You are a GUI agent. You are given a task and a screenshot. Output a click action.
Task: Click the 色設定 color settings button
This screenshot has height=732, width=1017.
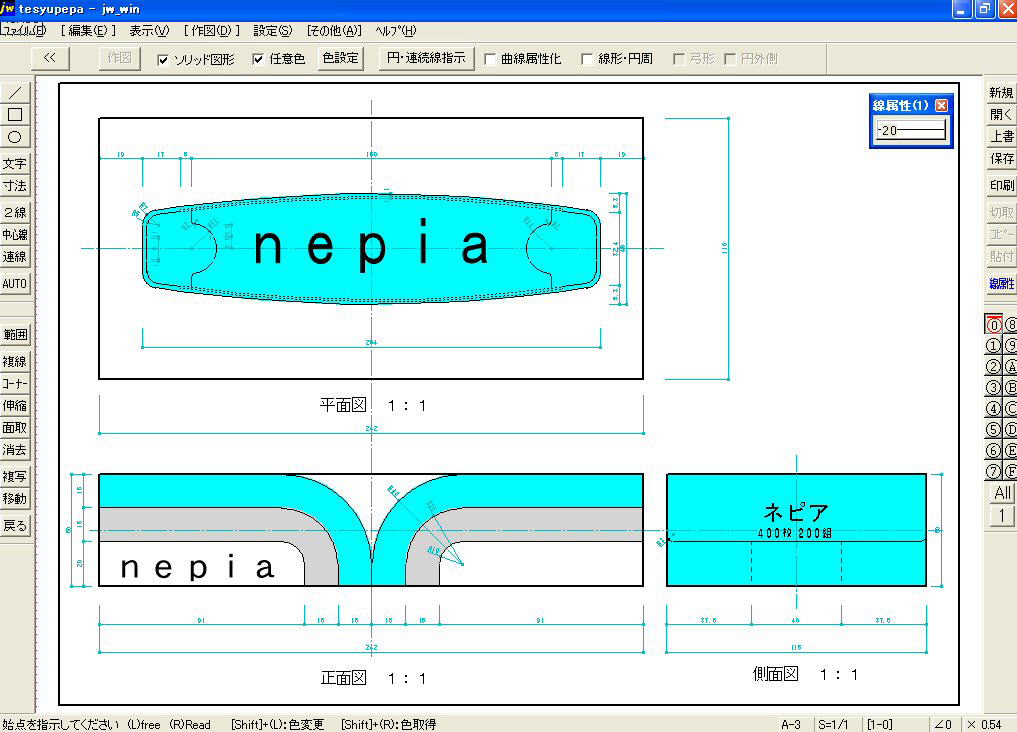341,58
